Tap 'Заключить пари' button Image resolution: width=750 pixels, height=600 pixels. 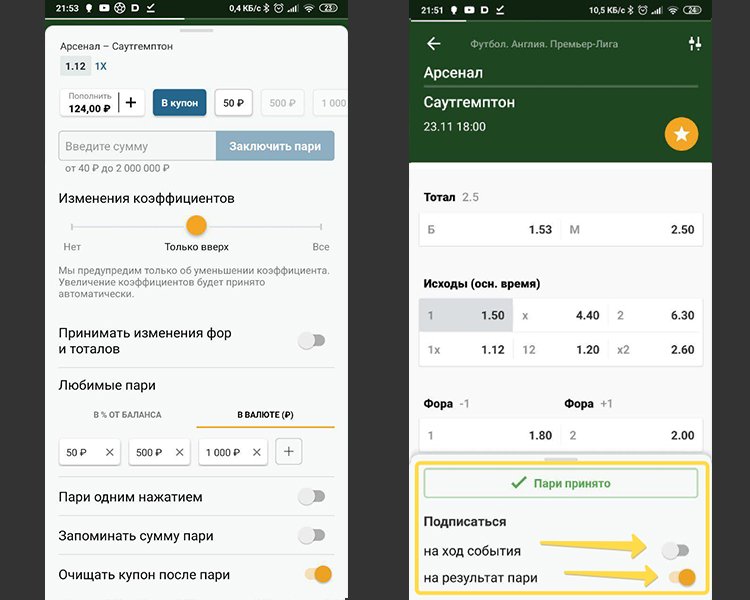(275, 146)
